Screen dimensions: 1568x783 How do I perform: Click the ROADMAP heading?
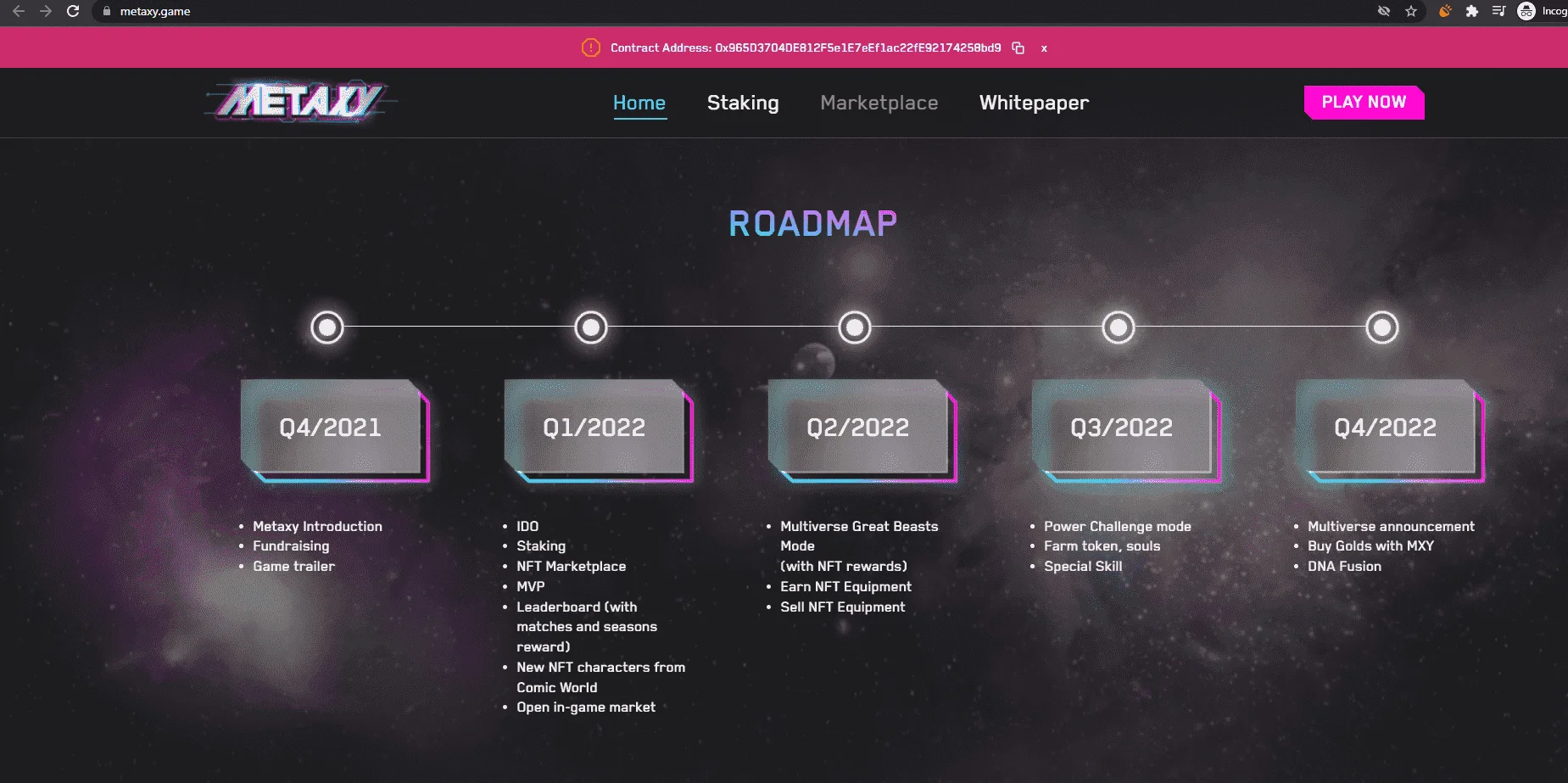(x=812, y=224)
